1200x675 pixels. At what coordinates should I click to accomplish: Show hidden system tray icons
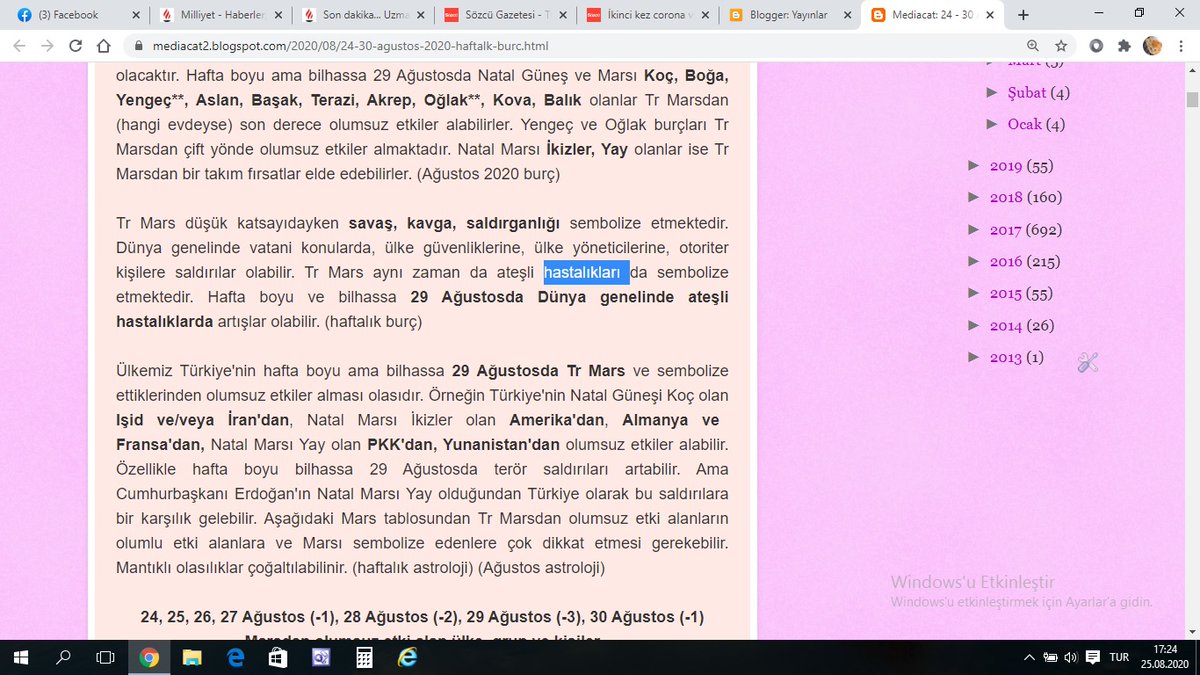pos(1029,657)
